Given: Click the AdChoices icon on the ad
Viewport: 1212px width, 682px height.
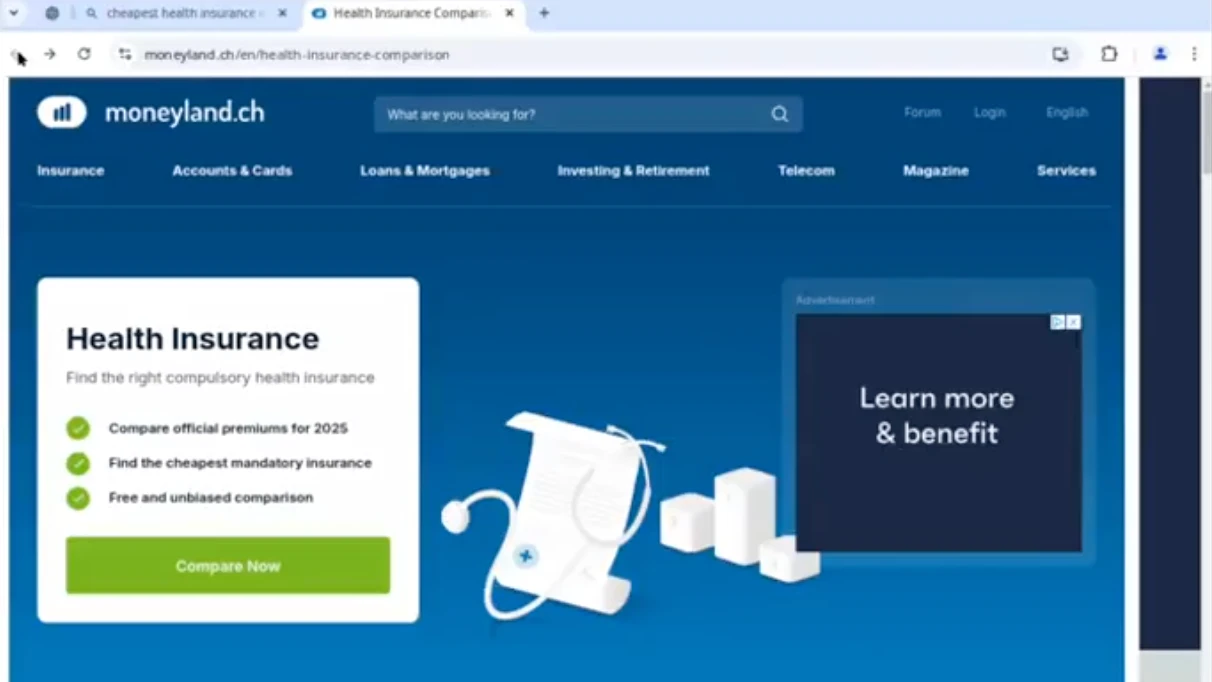Looking at the screenshot, I should point(1058,322).
